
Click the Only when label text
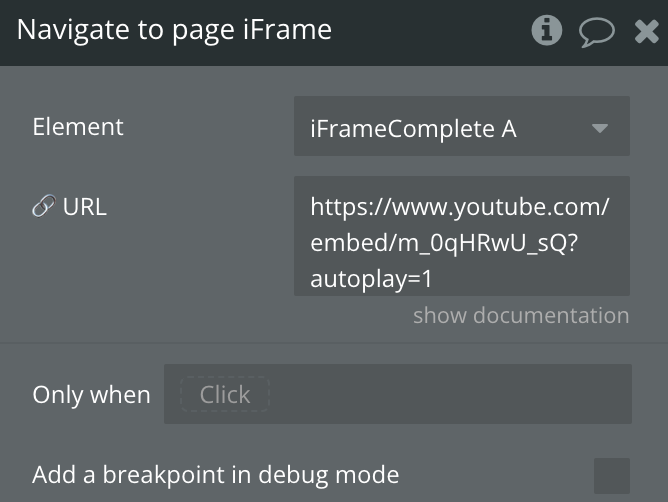click(92, 395)
